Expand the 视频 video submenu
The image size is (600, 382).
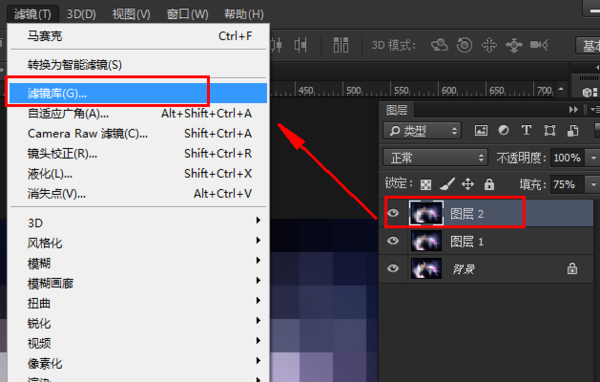click(x=139, y=343)
